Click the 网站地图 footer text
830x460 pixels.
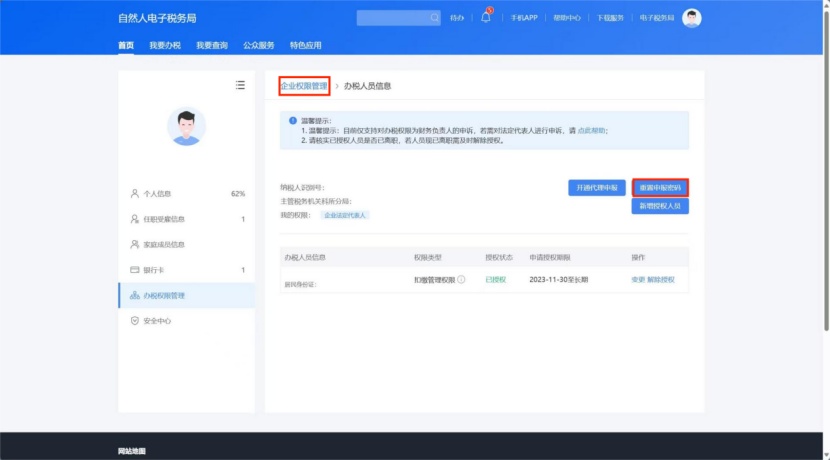pos(132,451)
